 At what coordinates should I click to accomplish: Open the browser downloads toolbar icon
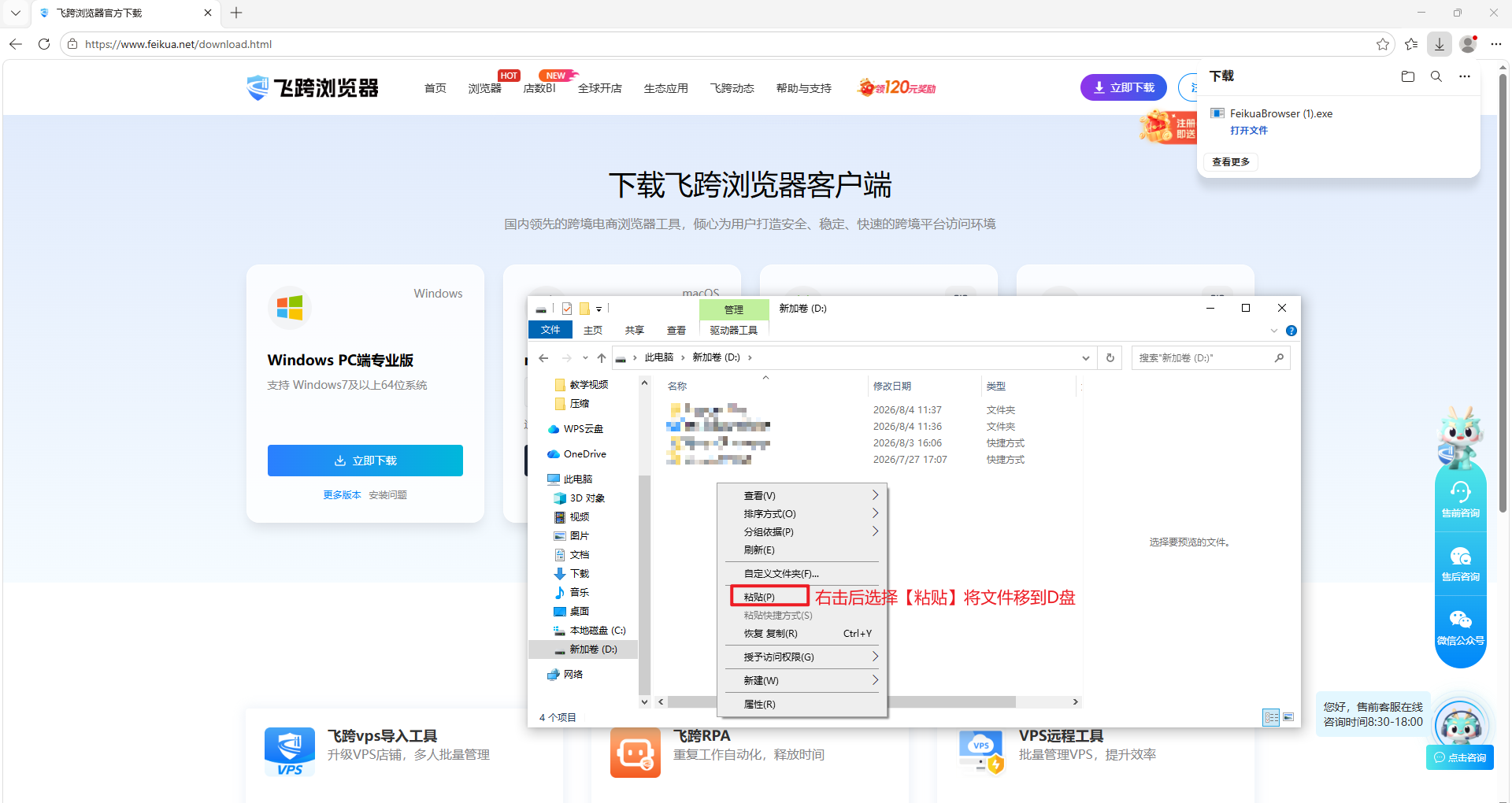1440,44
